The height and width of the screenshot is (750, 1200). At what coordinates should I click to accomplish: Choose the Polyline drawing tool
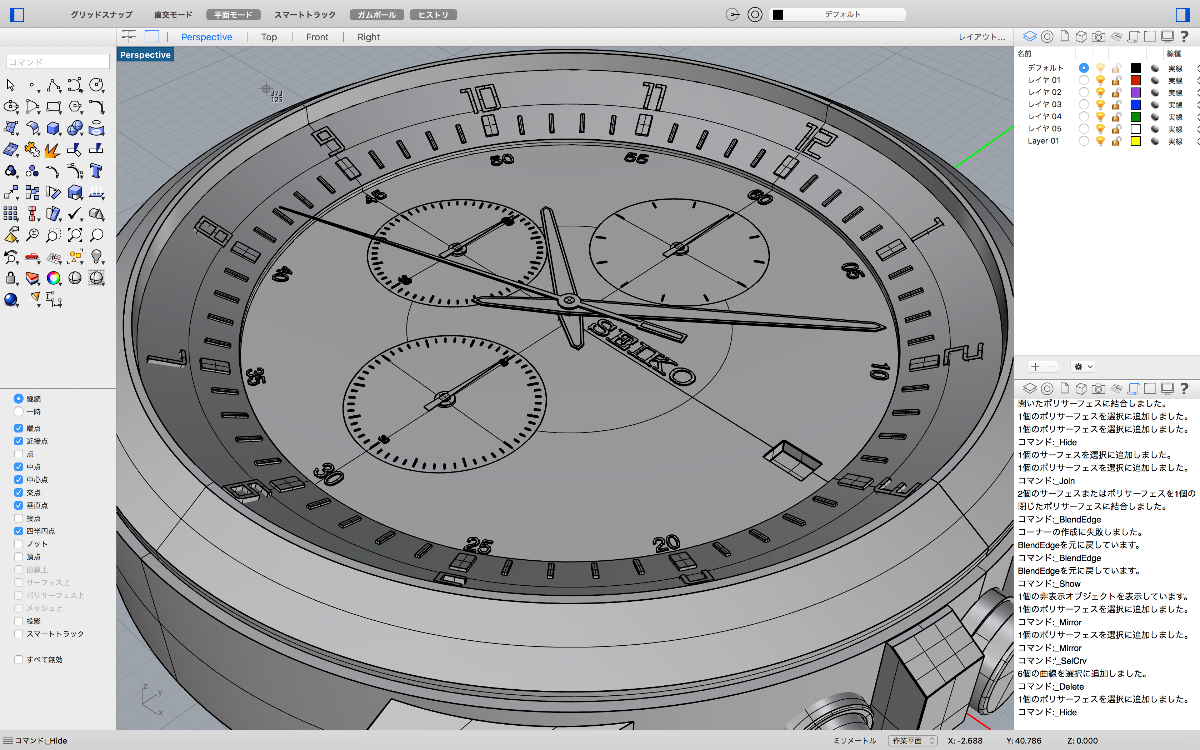point(54,85)
